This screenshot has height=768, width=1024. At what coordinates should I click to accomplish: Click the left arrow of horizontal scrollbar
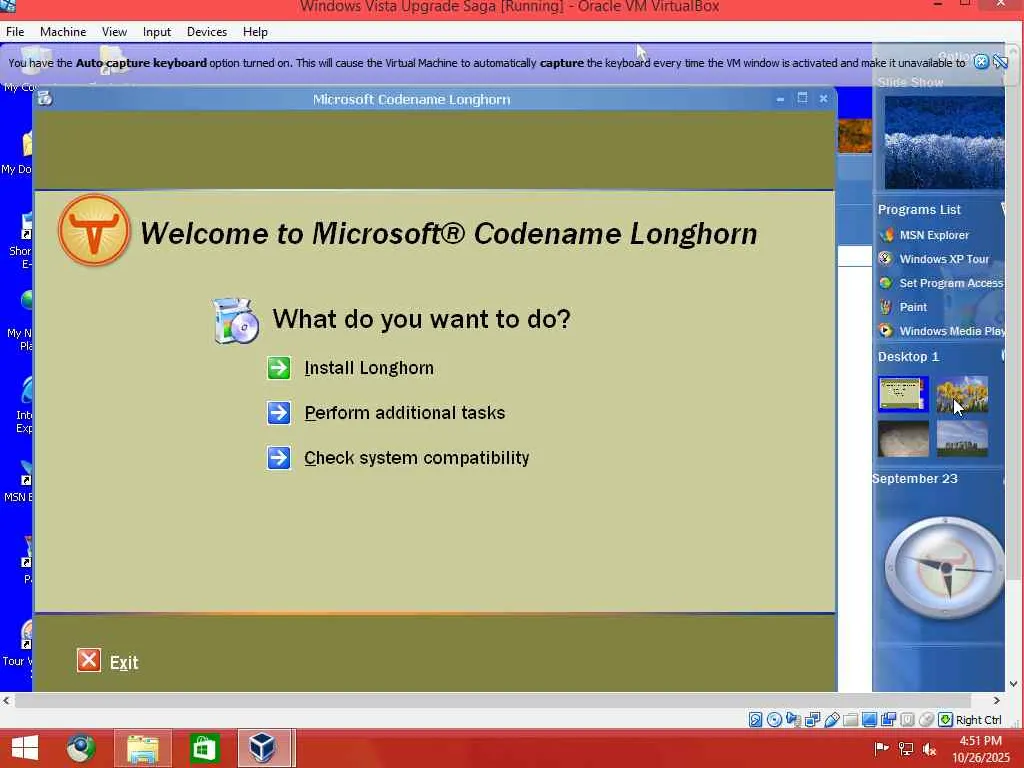click(x=7, y=701)
